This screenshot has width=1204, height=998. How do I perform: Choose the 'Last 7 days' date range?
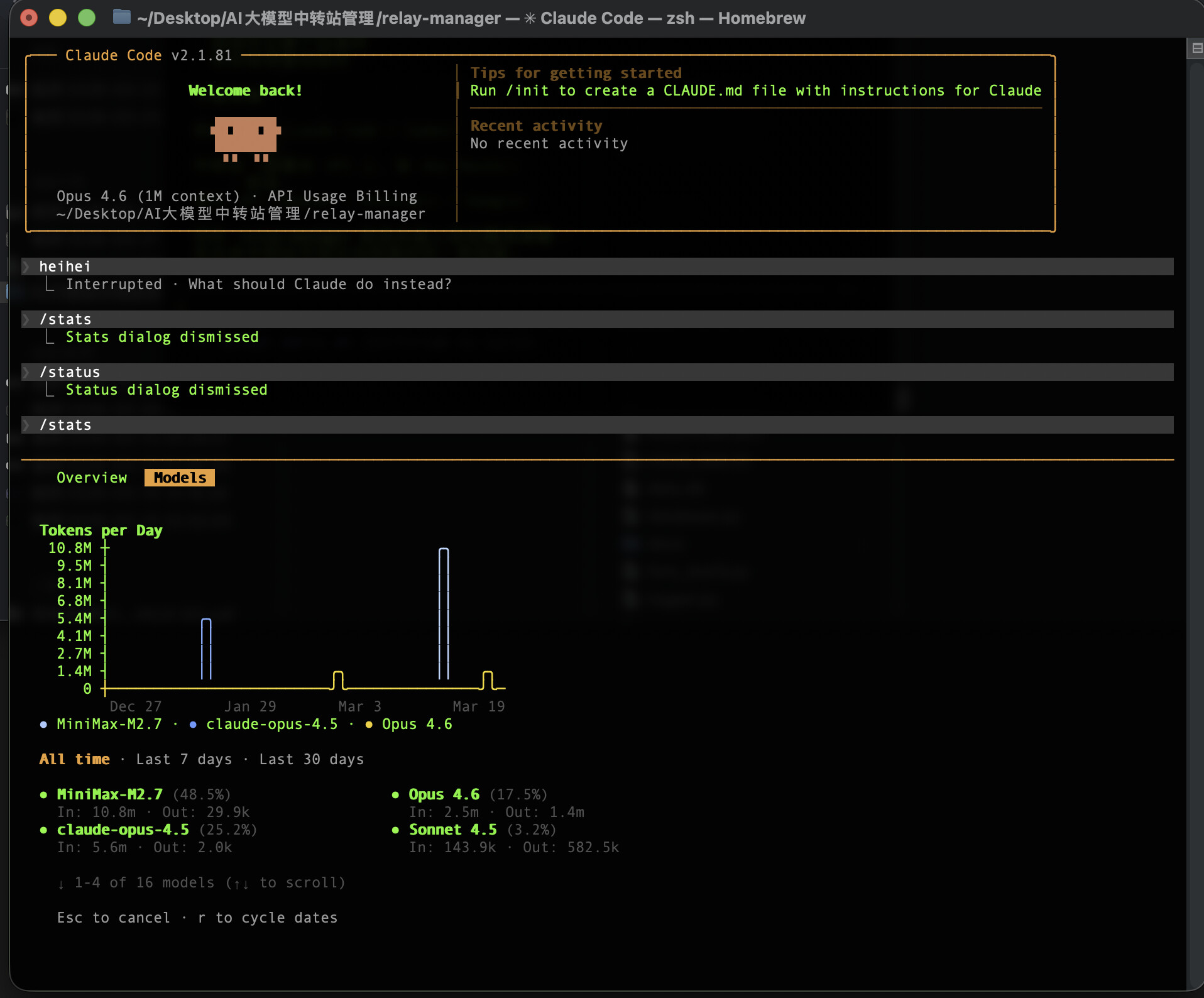click(184, 759)
